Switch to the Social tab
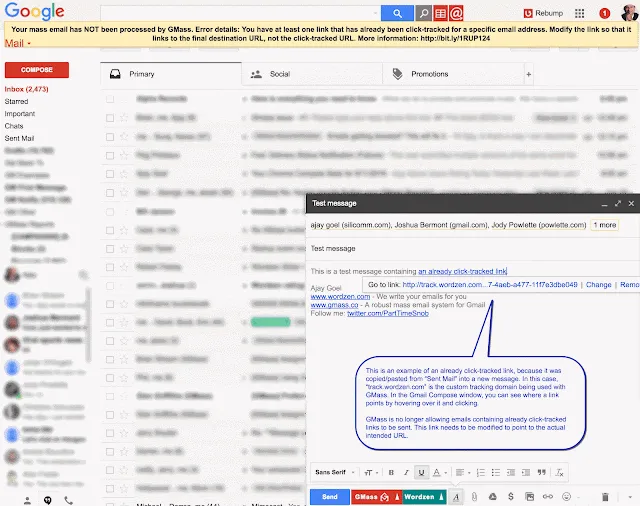640x506 pixels. (x=312, y=74)
